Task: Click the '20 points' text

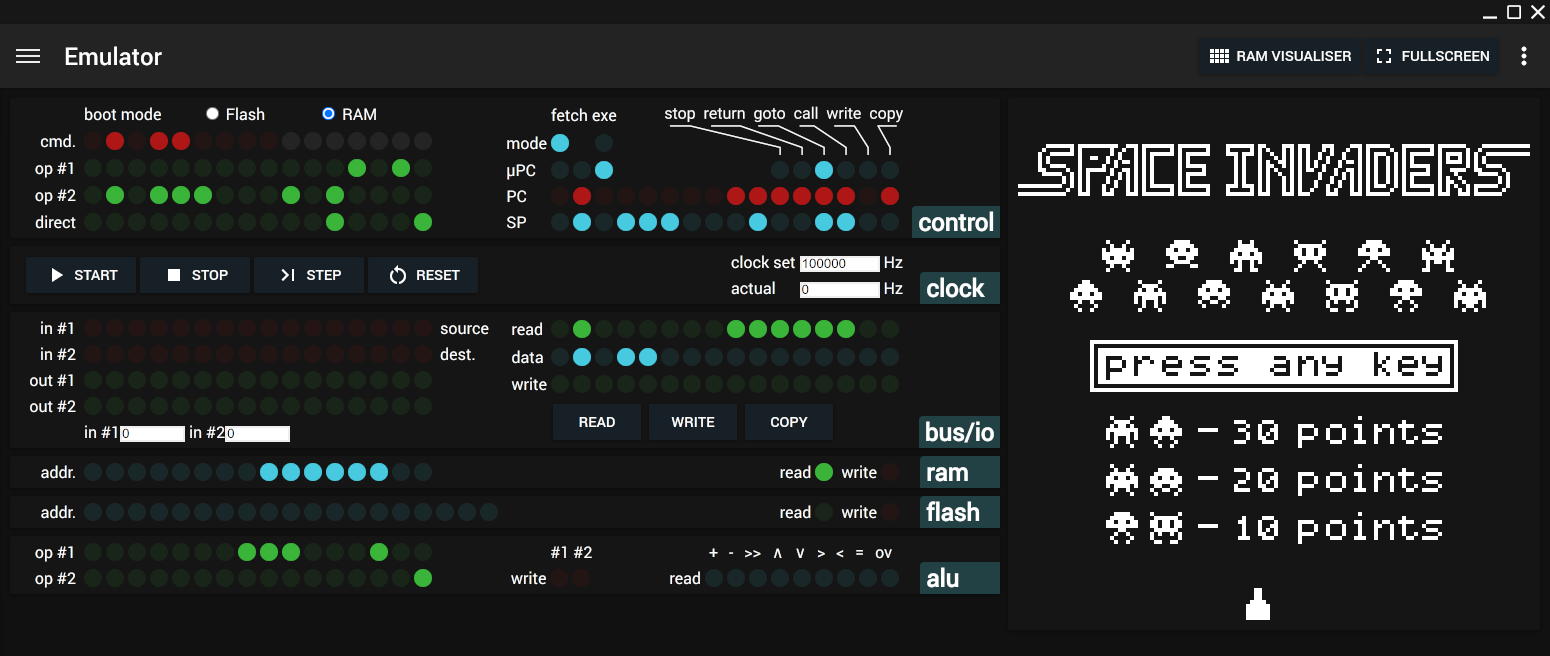Action: (1339, 480)
